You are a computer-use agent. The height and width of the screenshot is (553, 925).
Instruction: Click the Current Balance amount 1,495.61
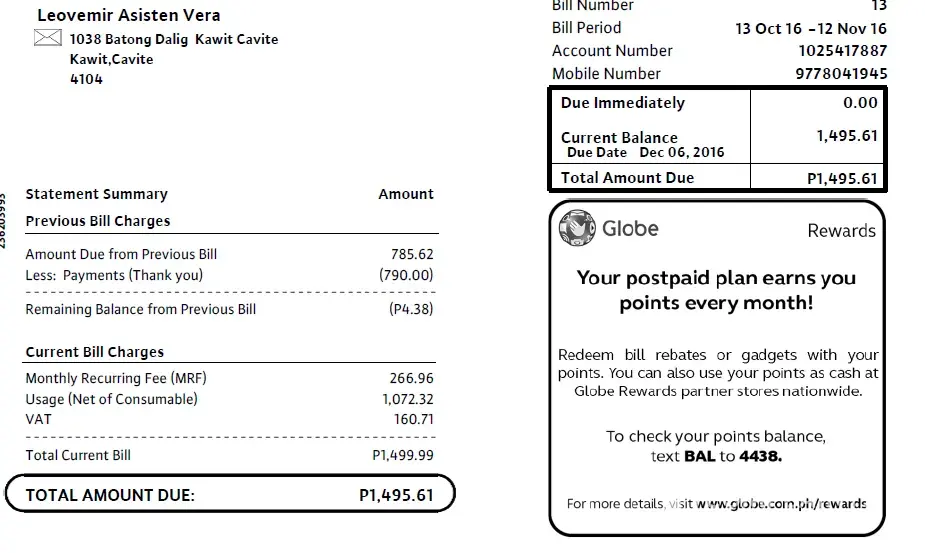846,137
